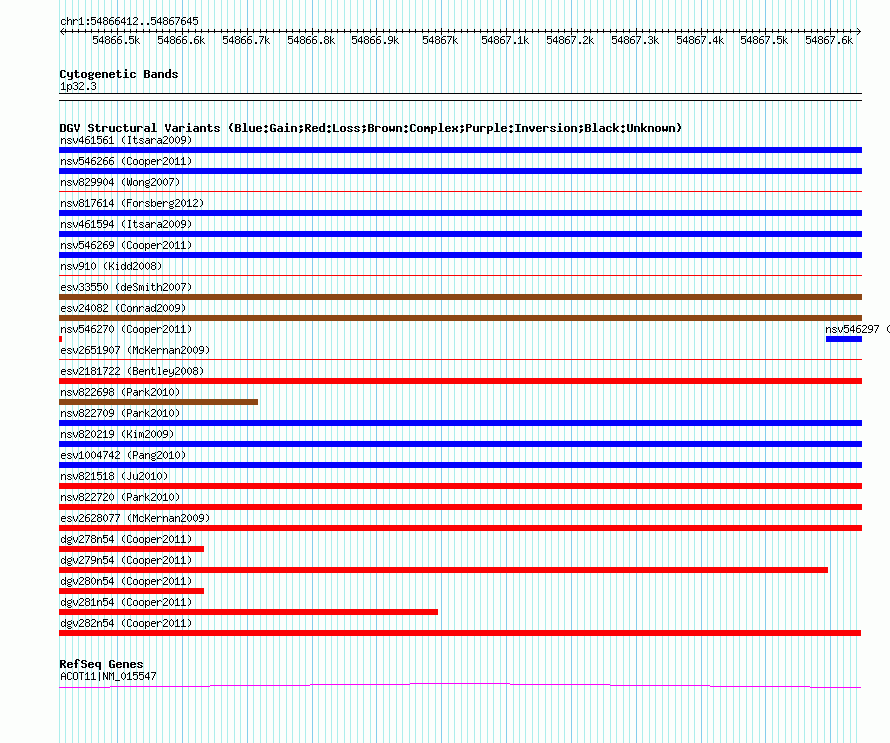Open the nsv817614 (Forsberg2012) variant label
The height and width of the screenshot is (743, 890).
tap(132, 203)
